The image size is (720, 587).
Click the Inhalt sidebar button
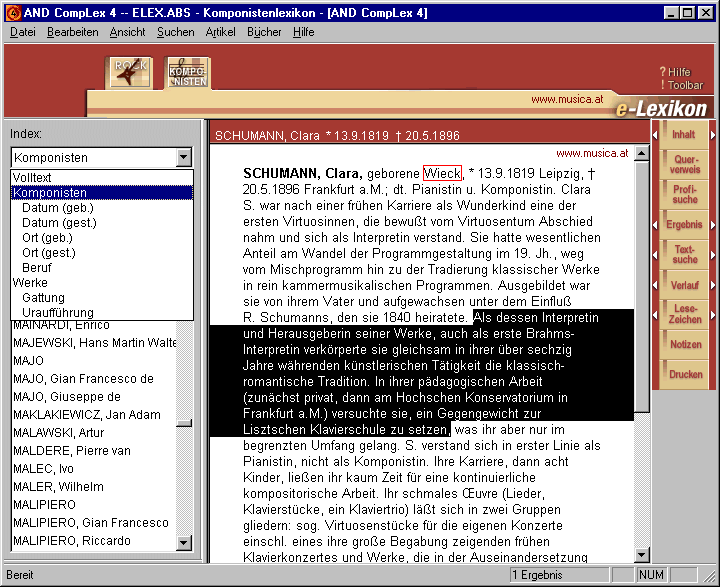click(684, 134)
